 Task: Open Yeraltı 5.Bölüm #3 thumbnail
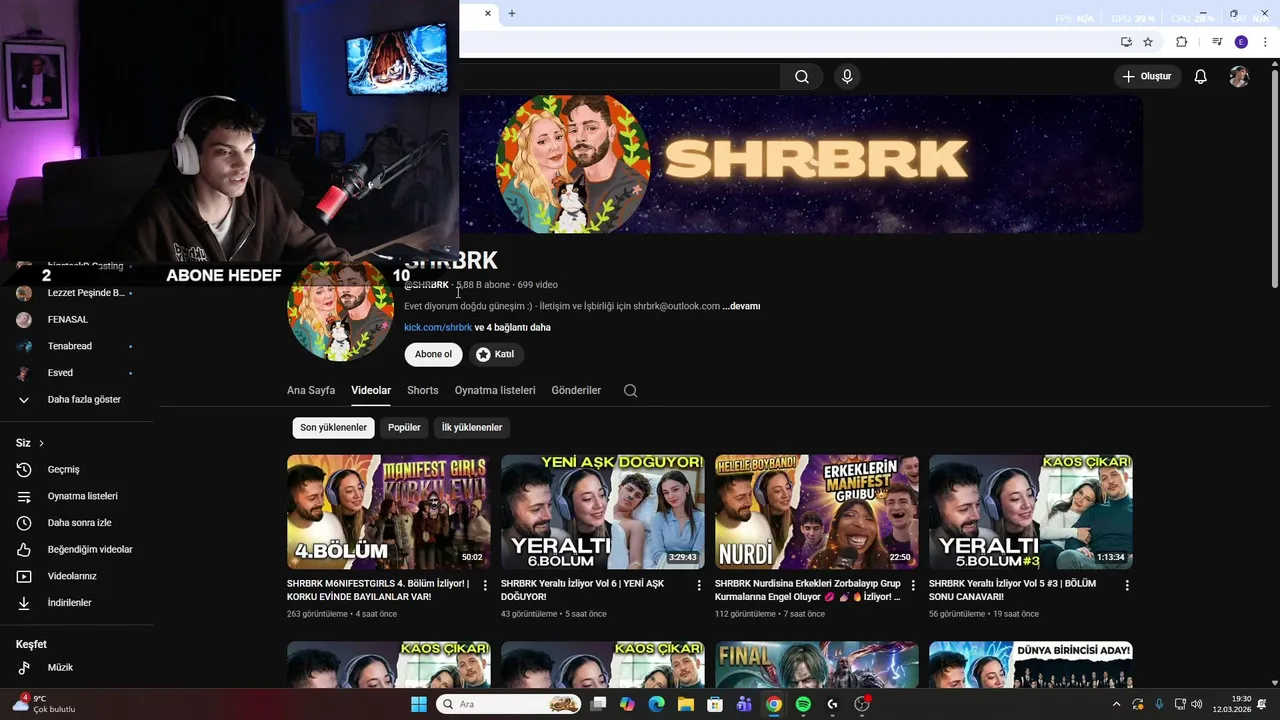pos(1031,512)
